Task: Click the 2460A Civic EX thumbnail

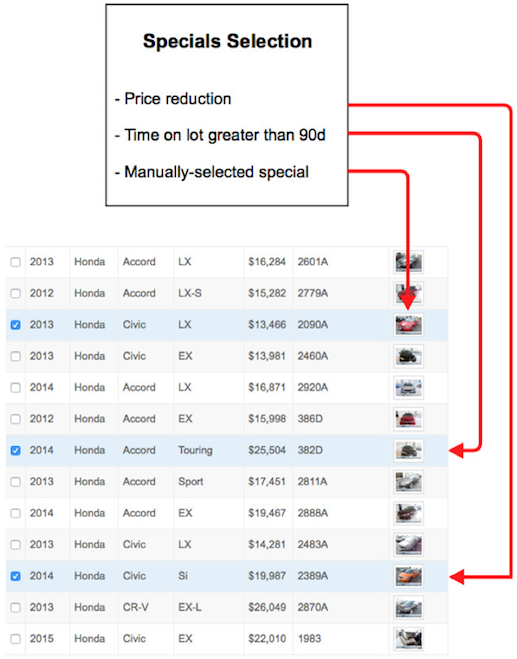Action: pos(408,356)
